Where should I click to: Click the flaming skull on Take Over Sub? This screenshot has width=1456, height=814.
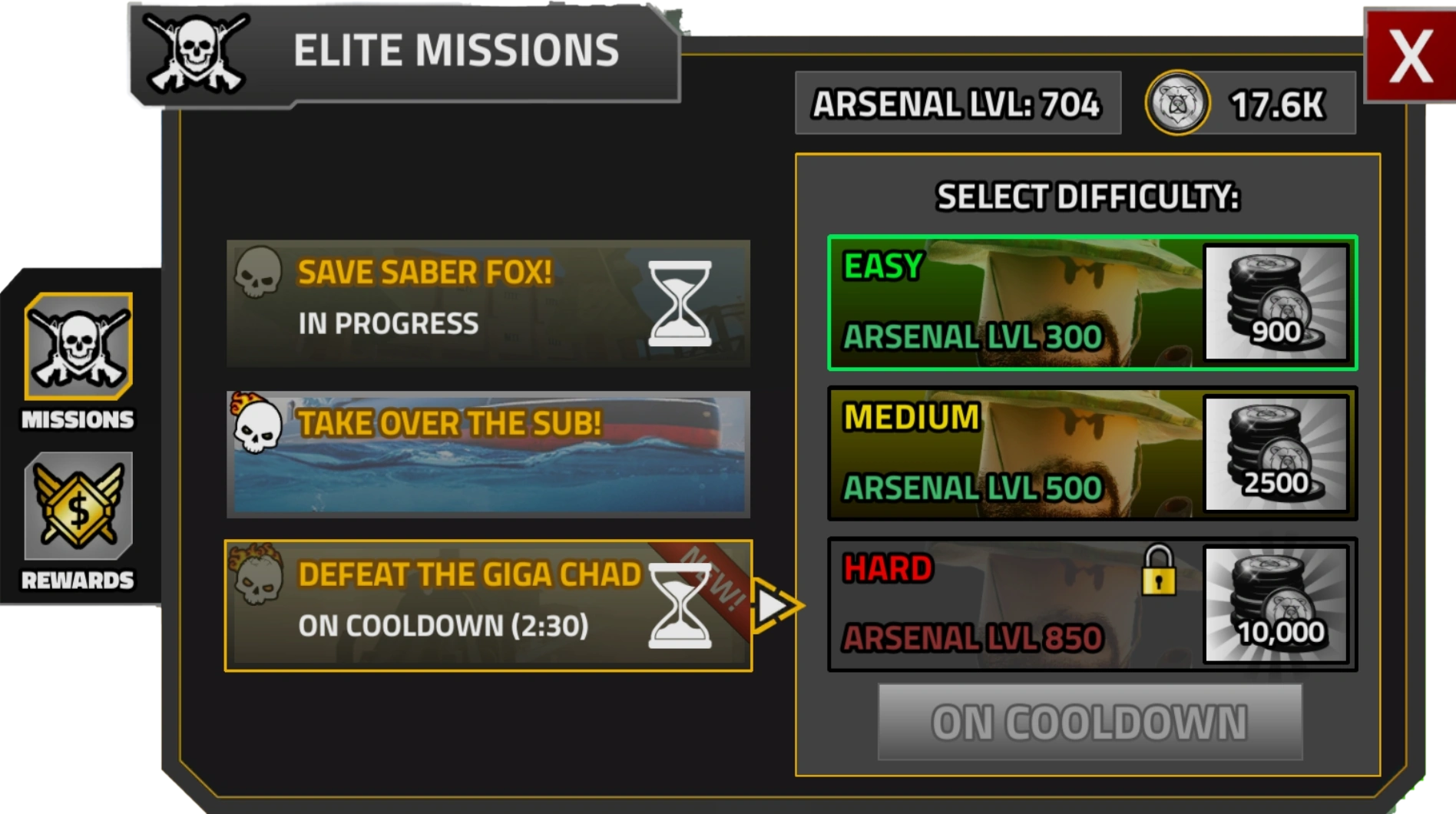[x=256, y=424]
